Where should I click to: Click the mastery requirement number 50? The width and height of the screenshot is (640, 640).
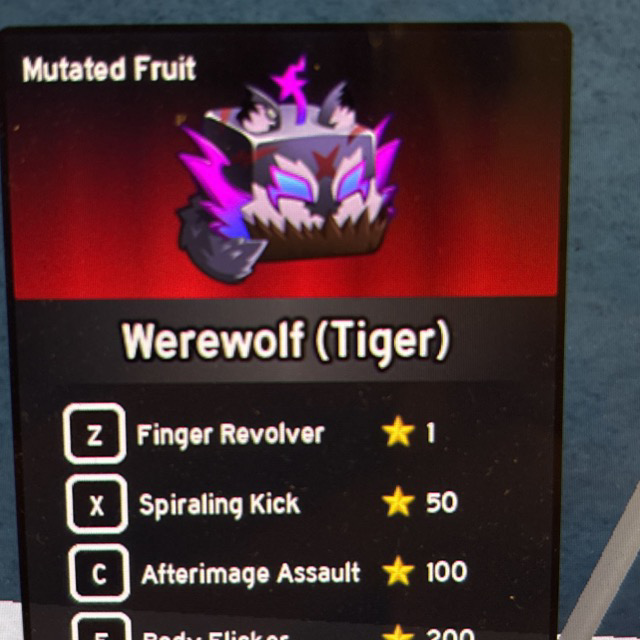point(442,502)
